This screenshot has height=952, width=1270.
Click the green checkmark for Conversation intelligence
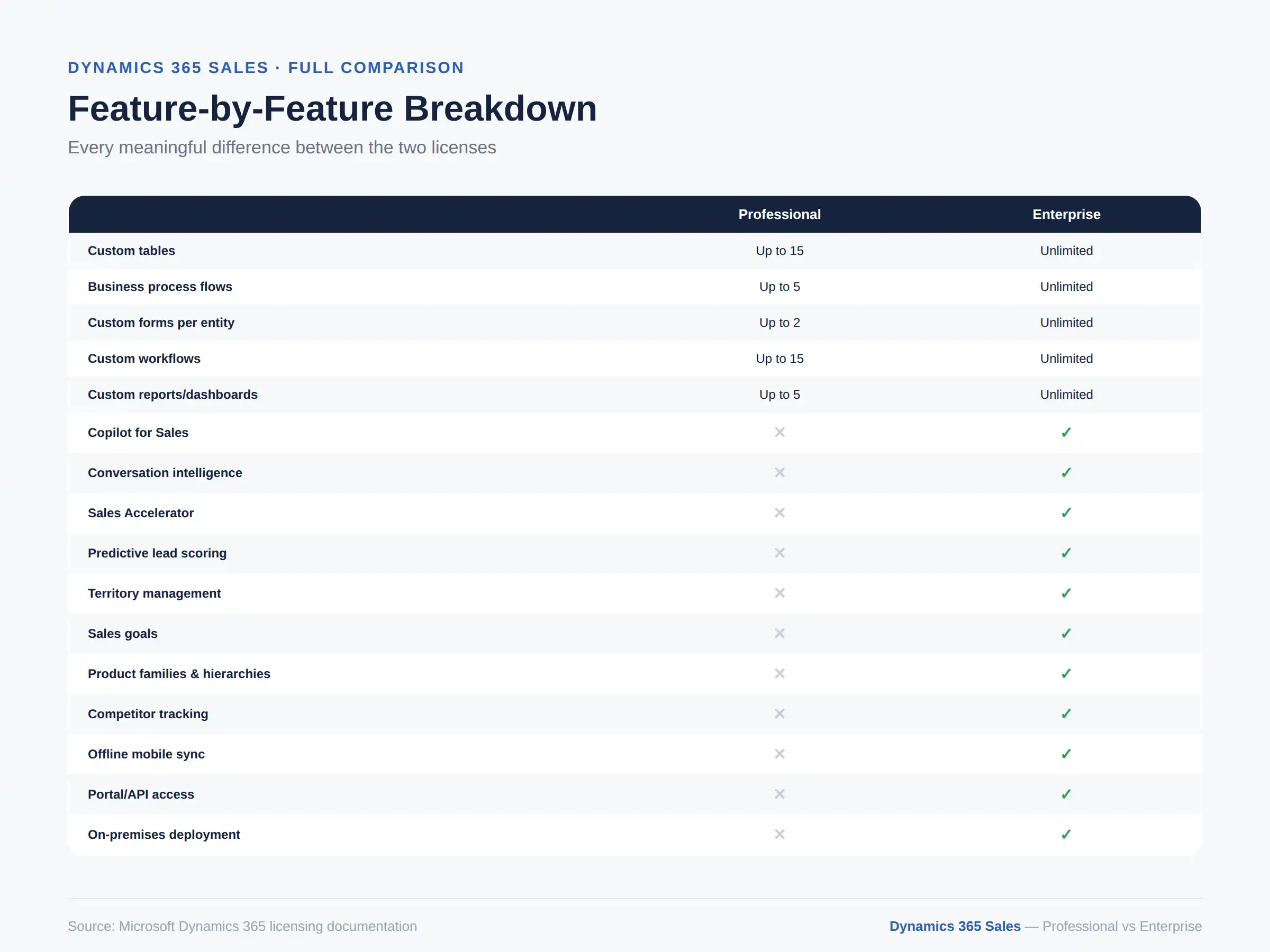click(x=1066, y=472)
